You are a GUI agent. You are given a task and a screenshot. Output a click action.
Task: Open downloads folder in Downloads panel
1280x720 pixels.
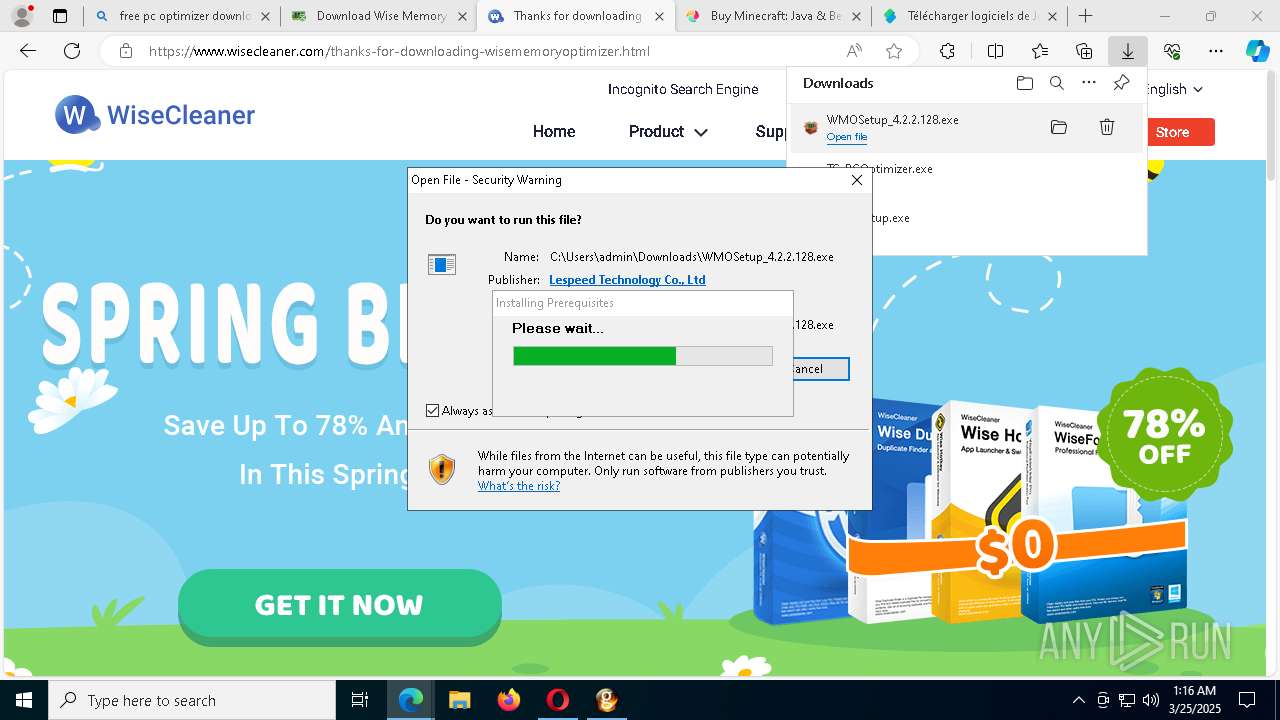(1024, 83)
